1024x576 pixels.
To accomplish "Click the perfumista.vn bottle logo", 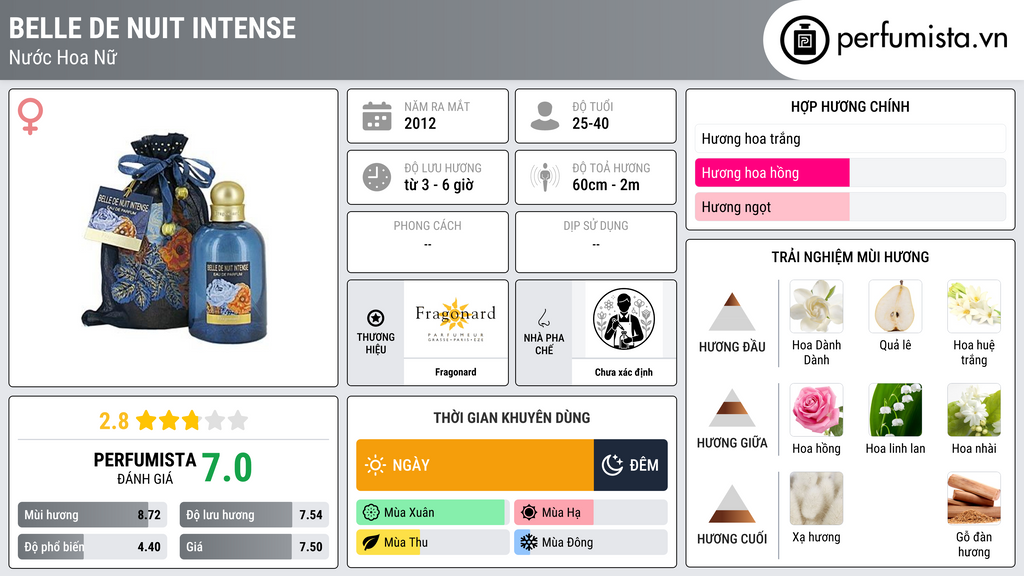I will pos(804,40).
